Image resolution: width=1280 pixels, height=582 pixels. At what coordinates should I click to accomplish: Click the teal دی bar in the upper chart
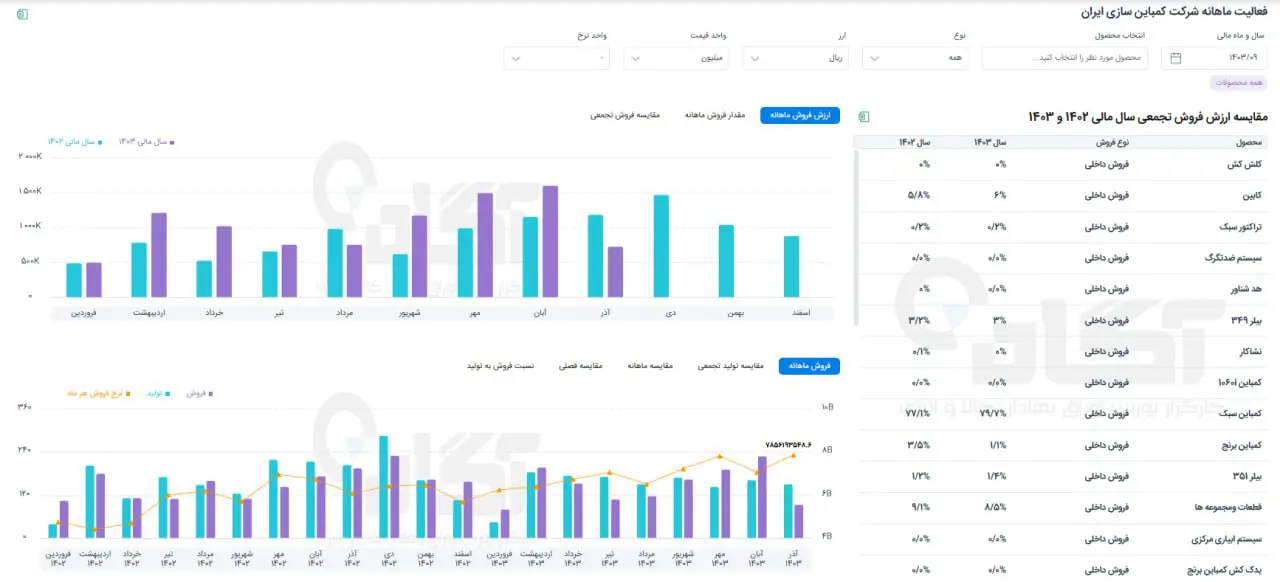661,246
